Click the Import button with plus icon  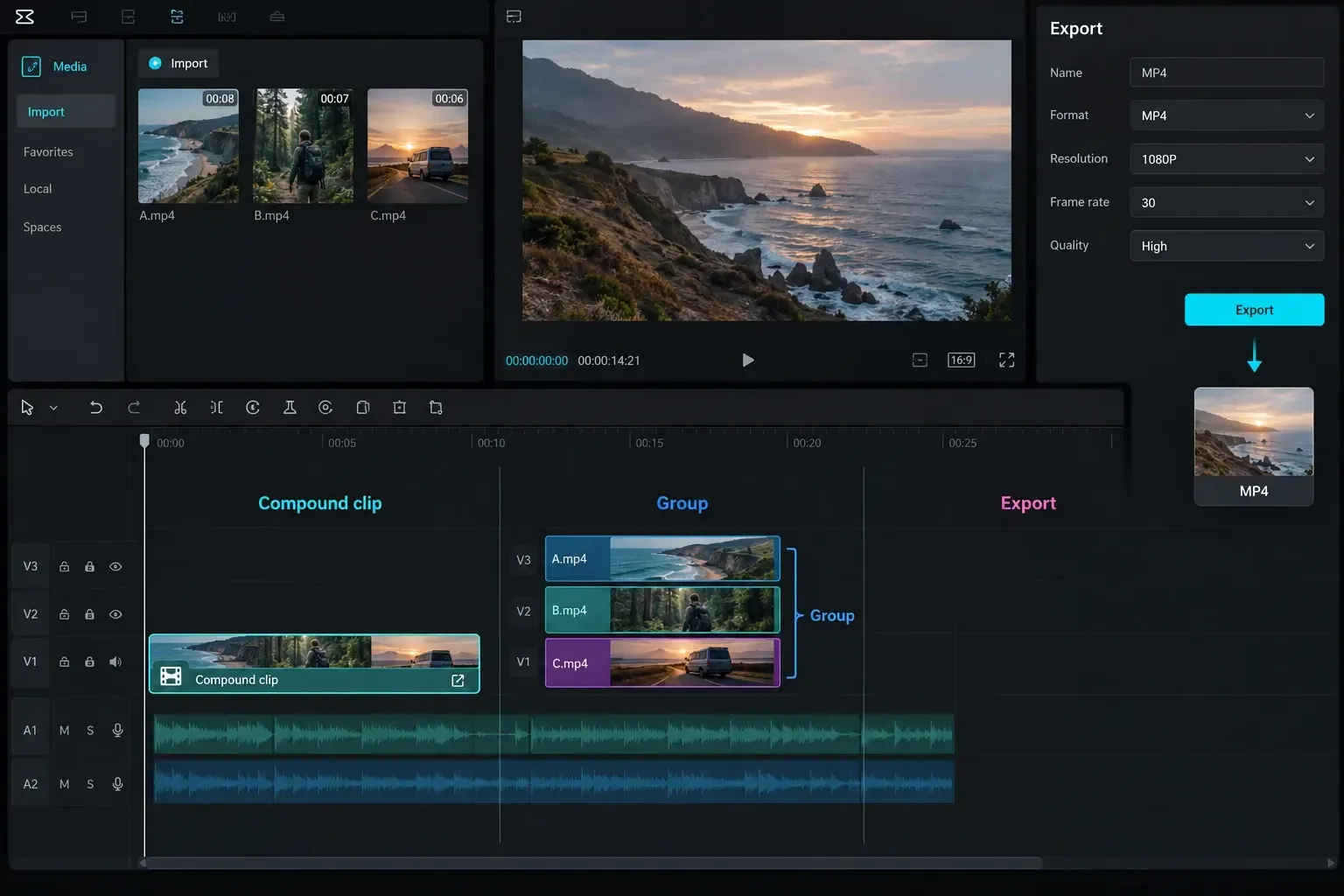click(178, 63)
